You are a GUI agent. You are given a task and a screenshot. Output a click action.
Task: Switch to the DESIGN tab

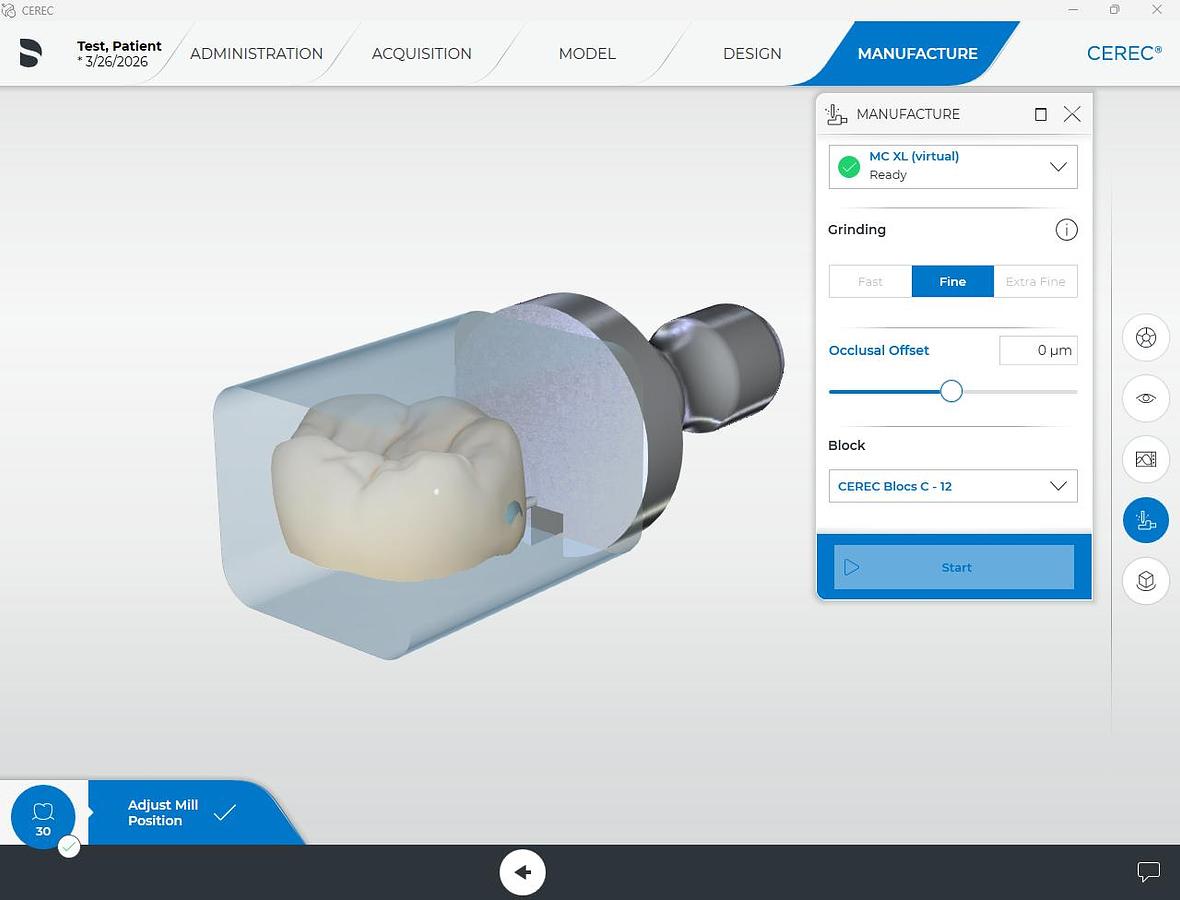(752, 53)
